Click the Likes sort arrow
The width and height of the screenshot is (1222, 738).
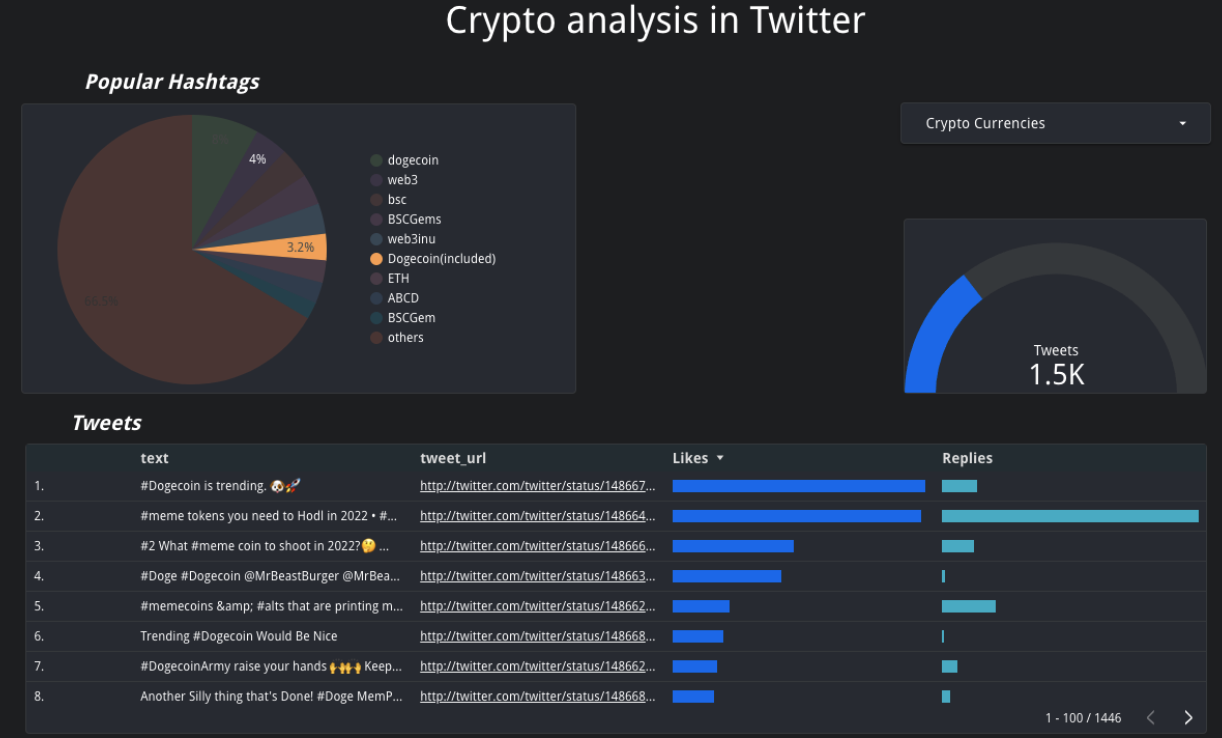point(720,458)
